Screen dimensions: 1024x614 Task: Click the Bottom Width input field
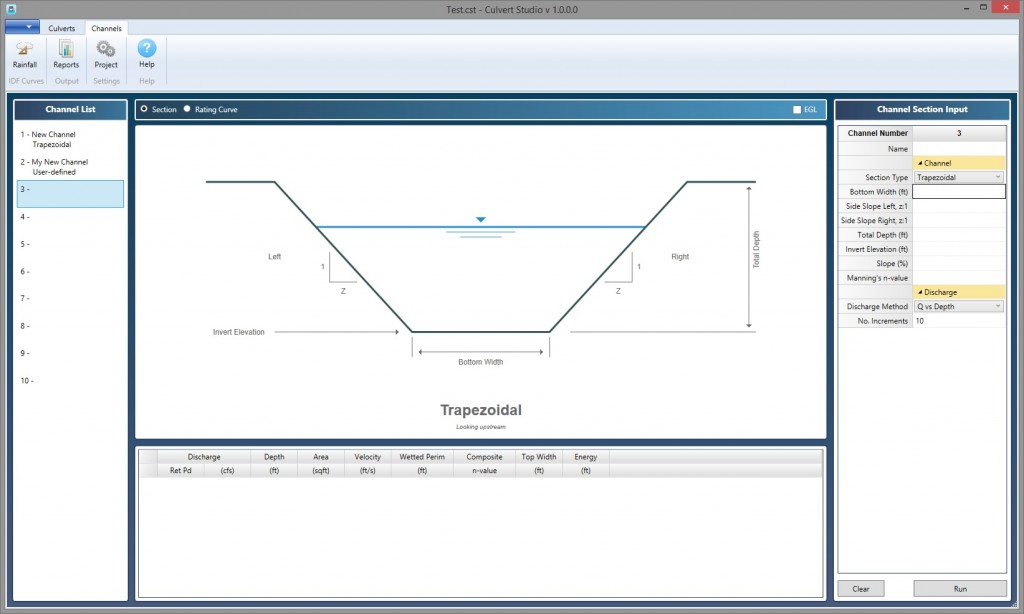(958, 191)
